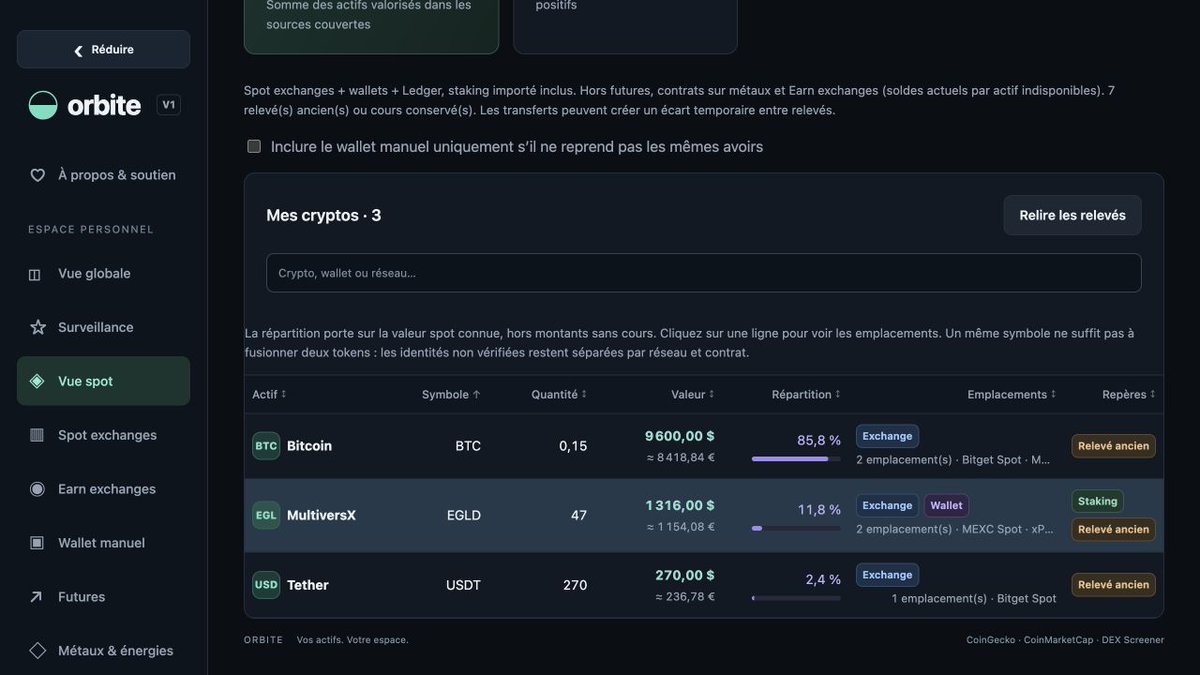Click the EGL asset badge icon

(x=266, y=516)
